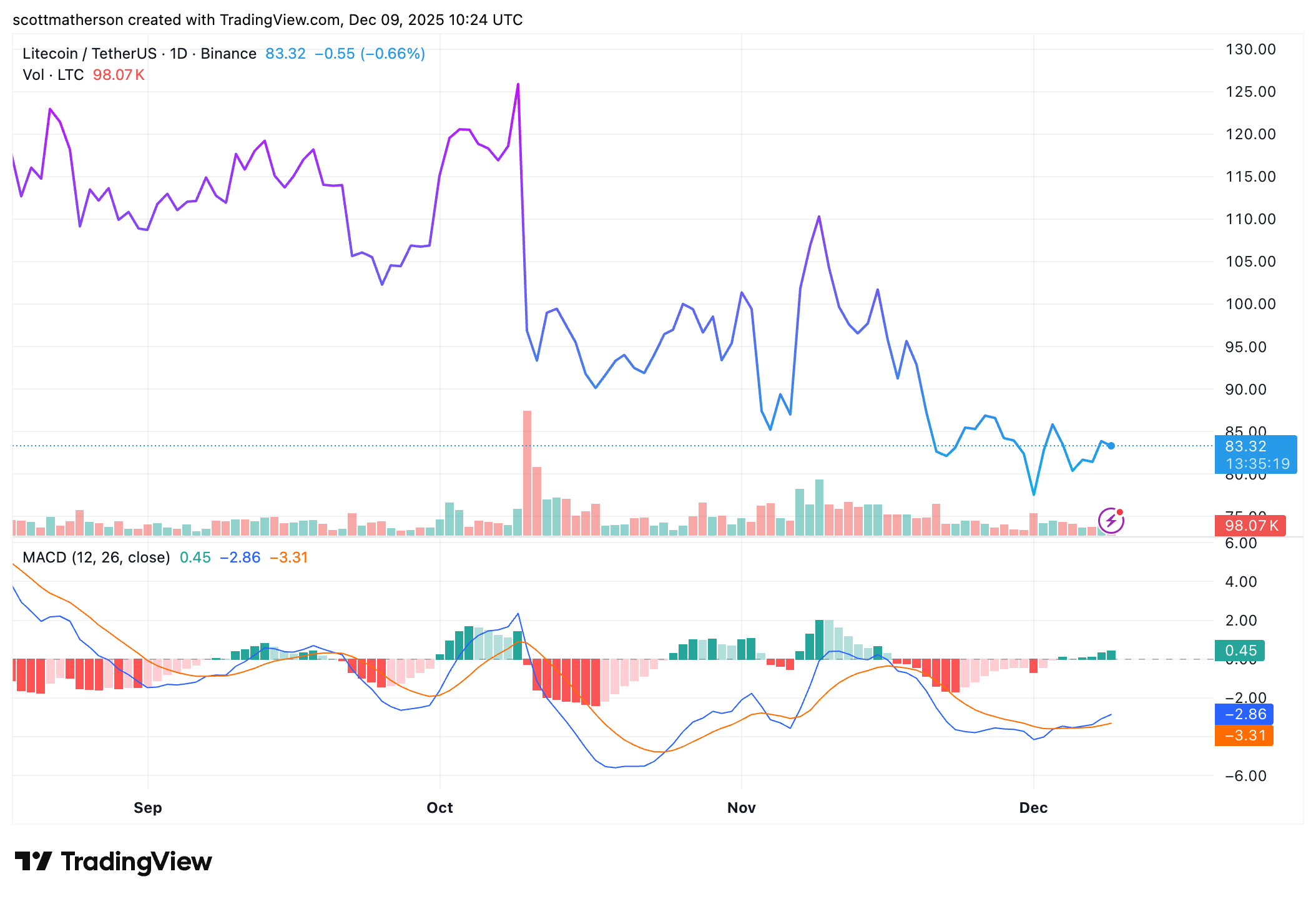
Task: Click the orange −3.31 signal axis tag
Action: click(1244, 735)
